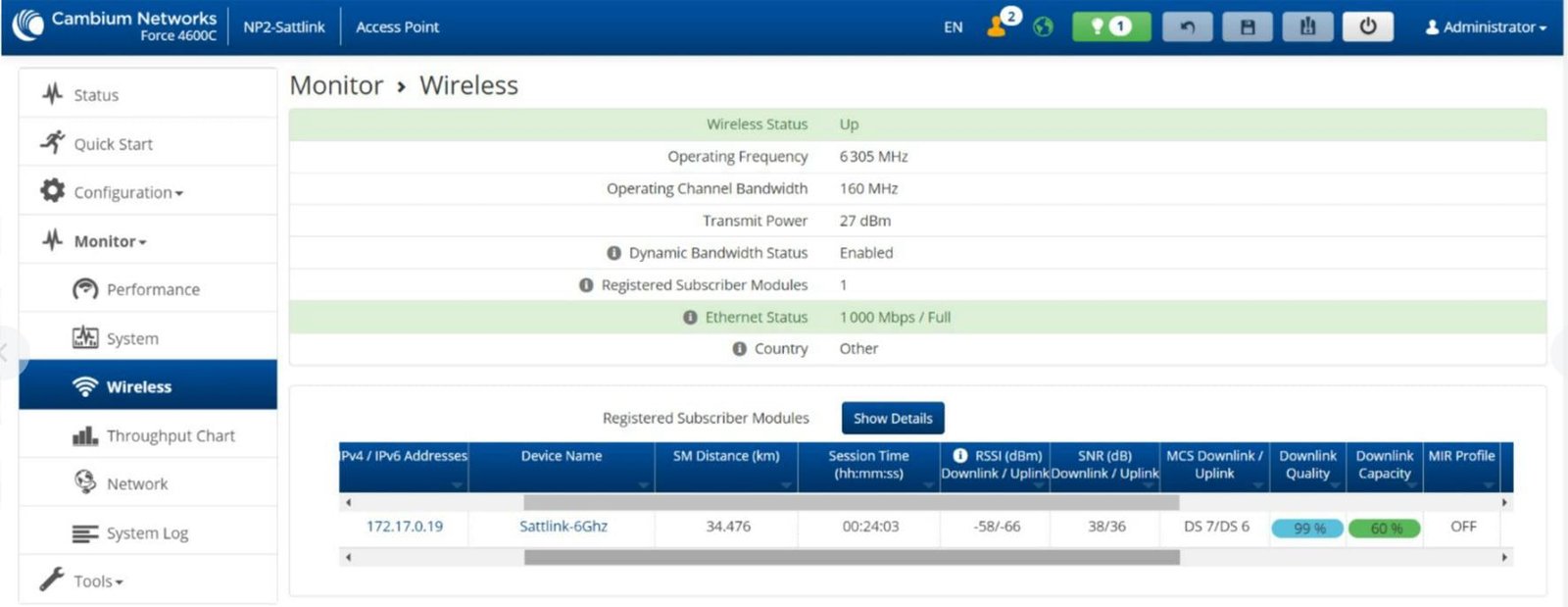Click info icon beside Dynamic Bandwidth Status

[x=613, y=253]
